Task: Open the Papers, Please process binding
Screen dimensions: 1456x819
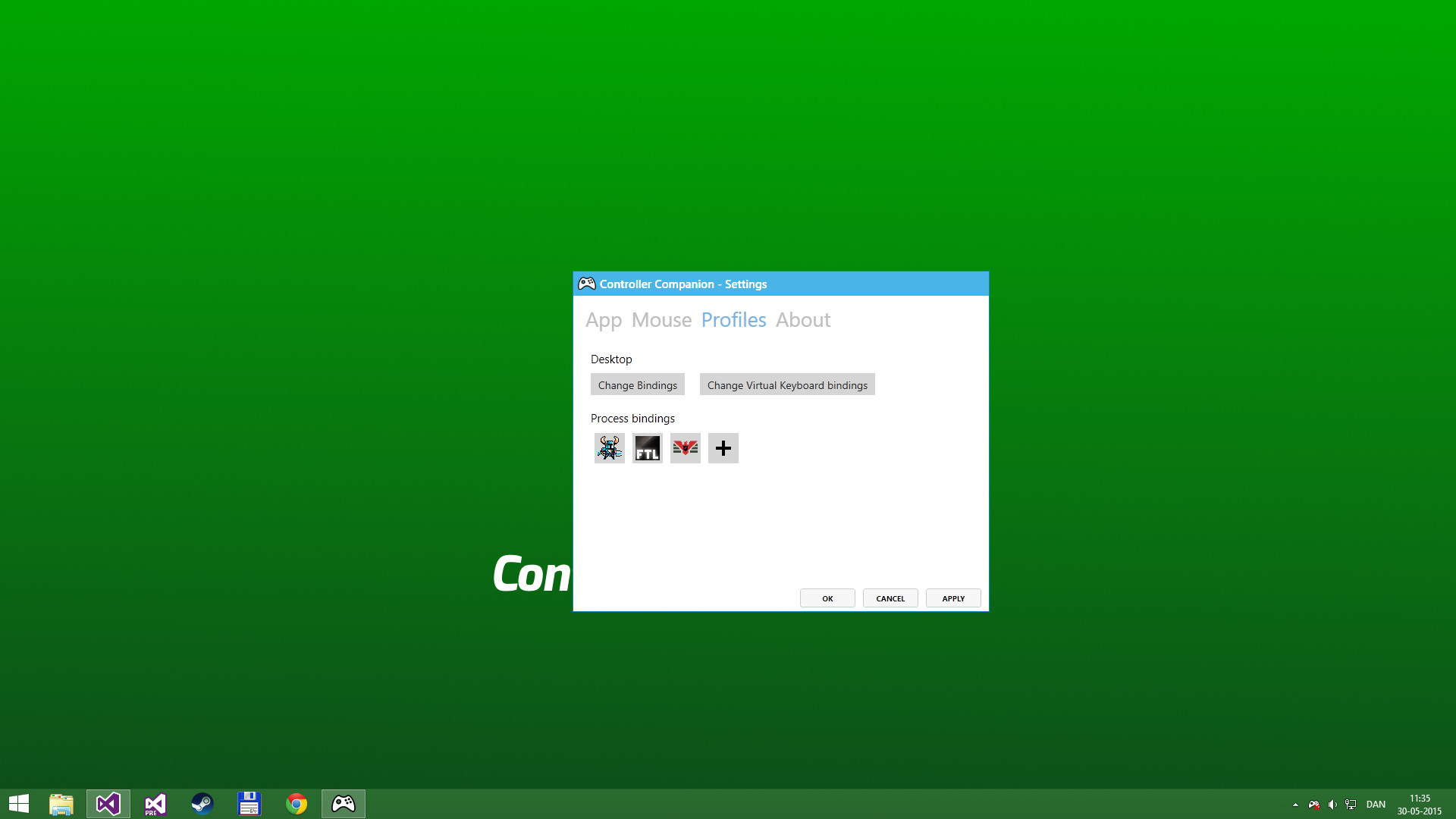Action: (x=685, y=448)
